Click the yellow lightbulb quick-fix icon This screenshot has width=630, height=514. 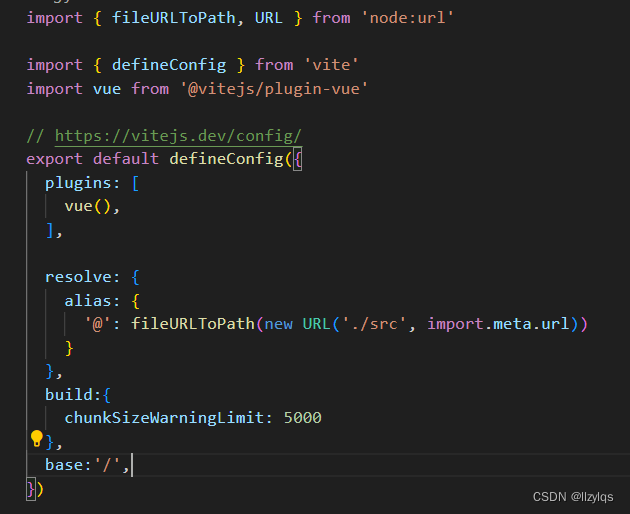[x=37, y=438]
